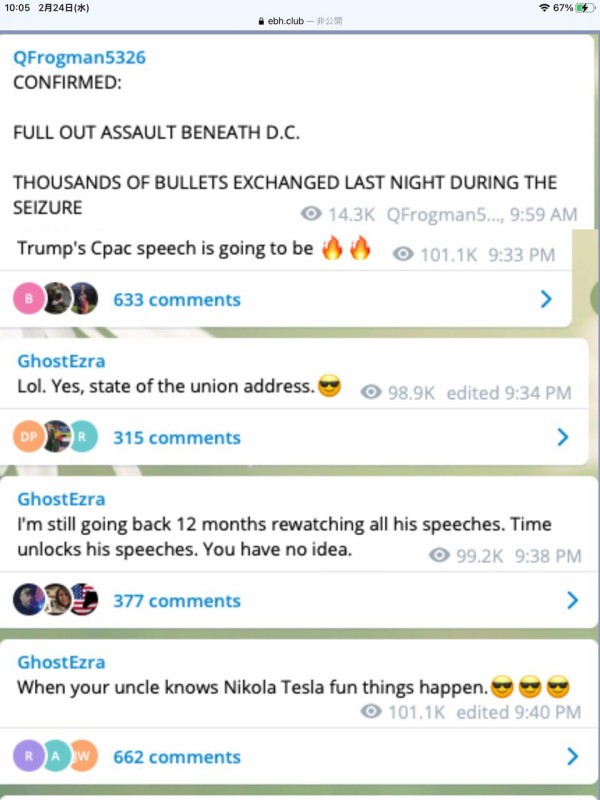Viewport: 600px width, 800px height.
Task: Open the '633 comments' link
Action: (x=176, y=299)
